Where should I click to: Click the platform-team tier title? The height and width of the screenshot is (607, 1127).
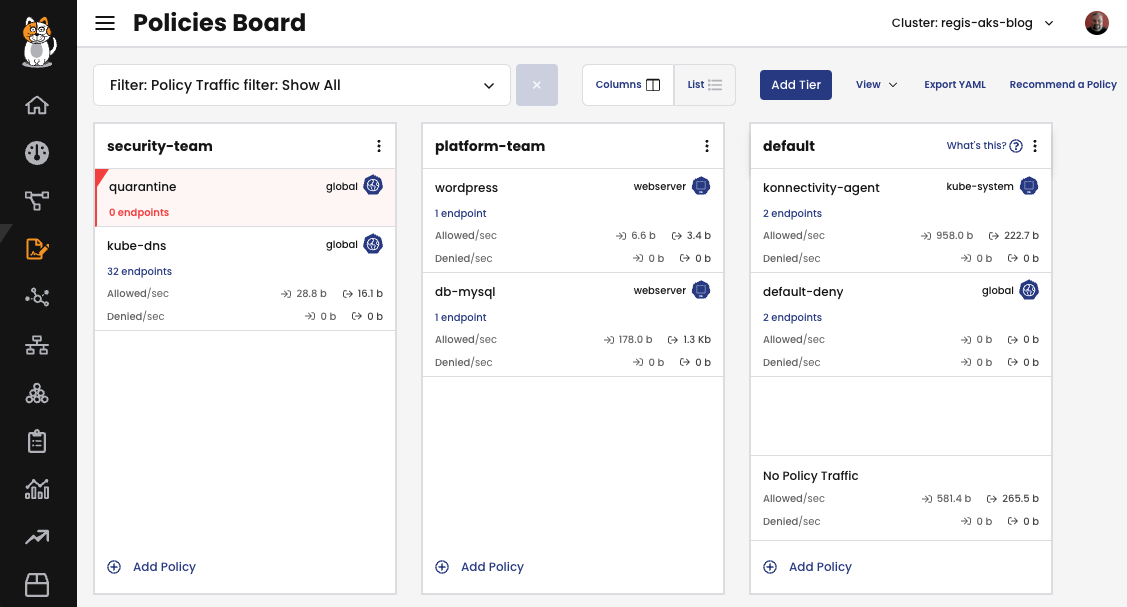click(x=489, y=146)
